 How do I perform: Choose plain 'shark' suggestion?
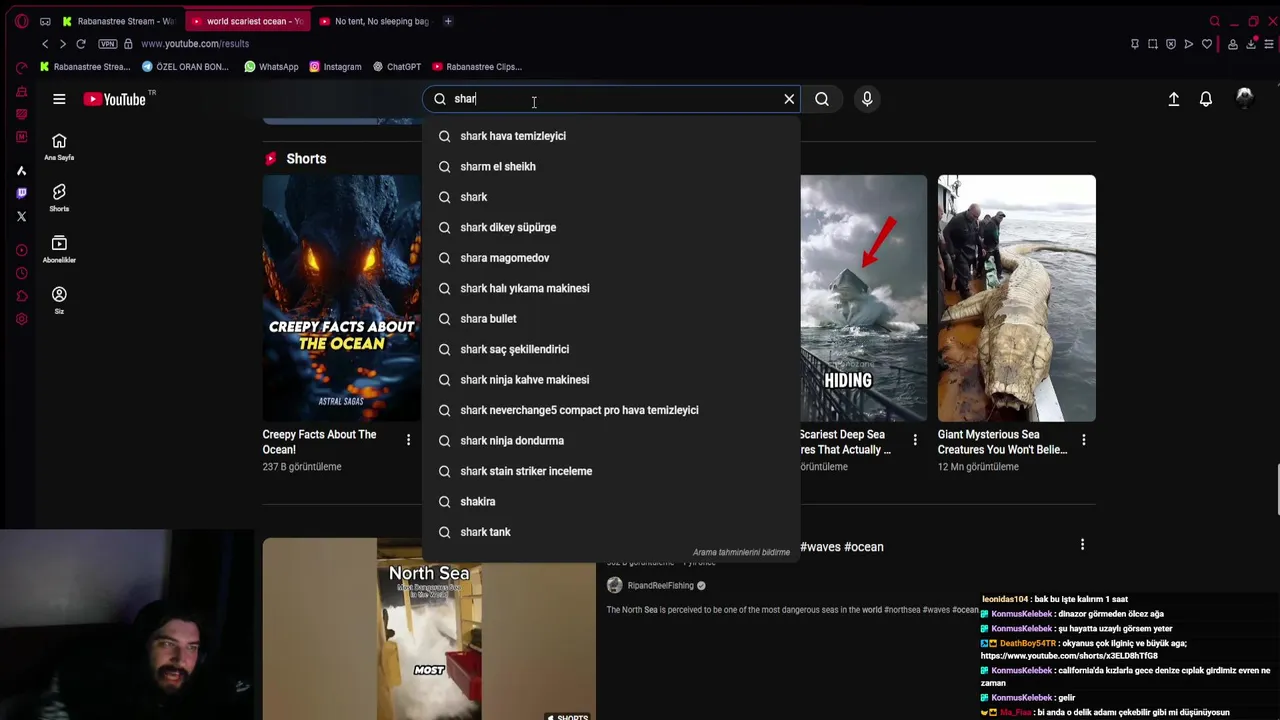pos(612,197)
